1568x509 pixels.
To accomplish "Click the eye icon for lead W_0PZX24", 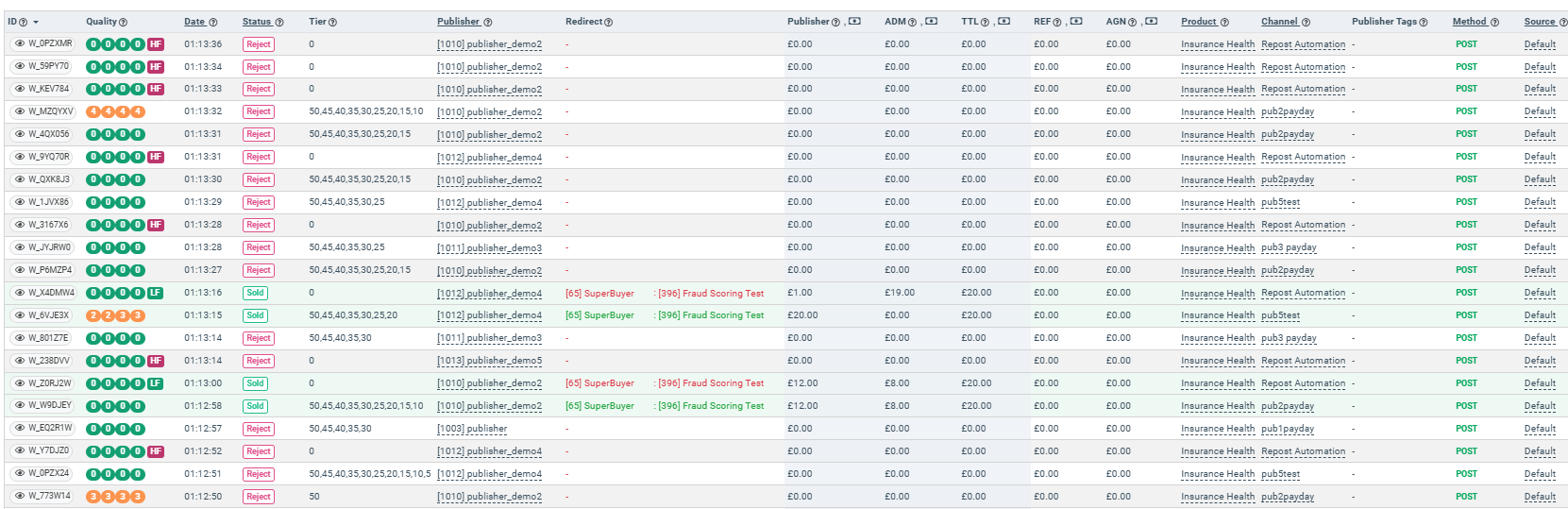I will [20, 473].
